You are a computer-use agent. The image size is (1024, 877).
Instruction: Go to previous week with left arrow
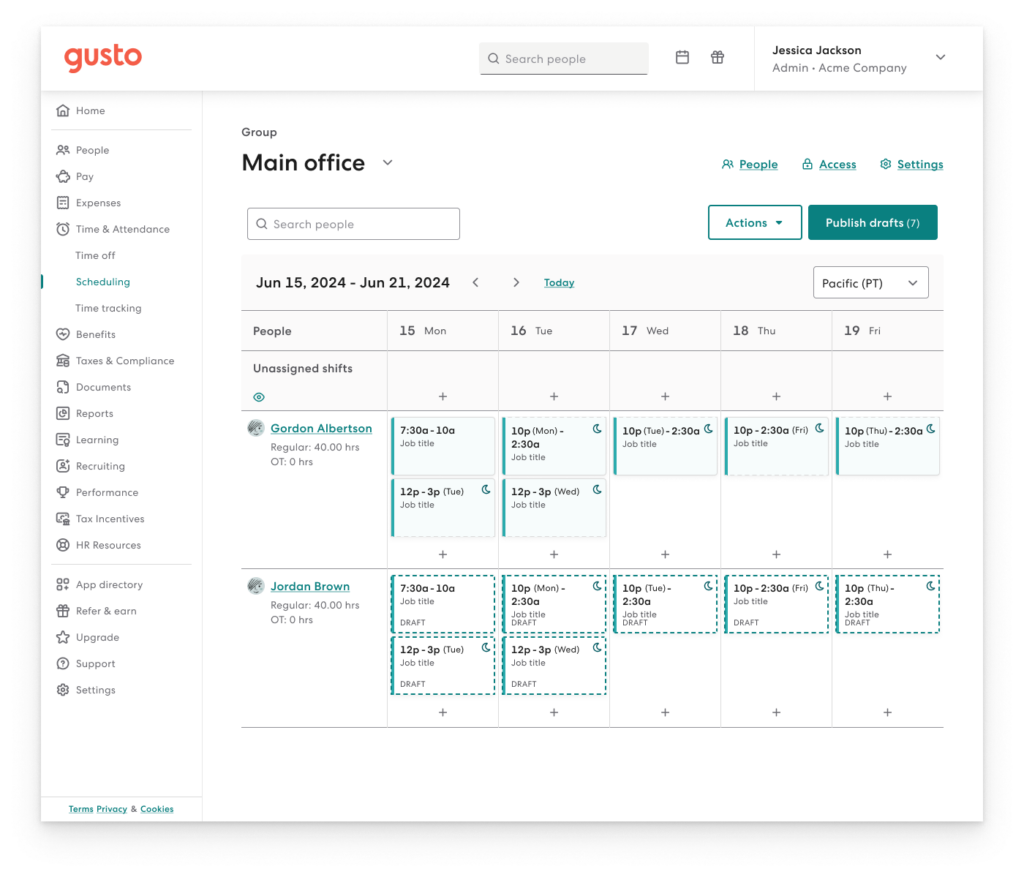coord(476,283)
